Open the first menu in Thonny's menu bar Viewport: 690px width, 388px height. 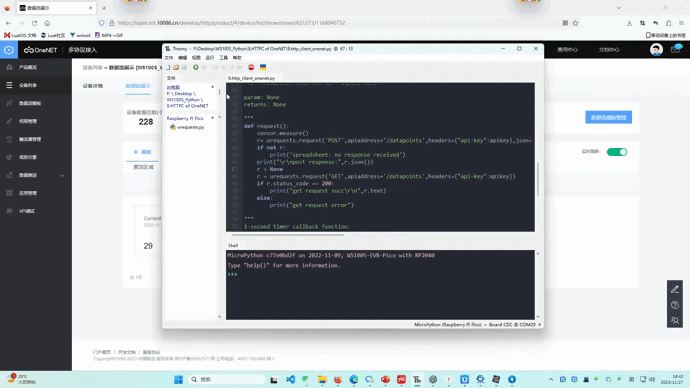click(169, 58)
